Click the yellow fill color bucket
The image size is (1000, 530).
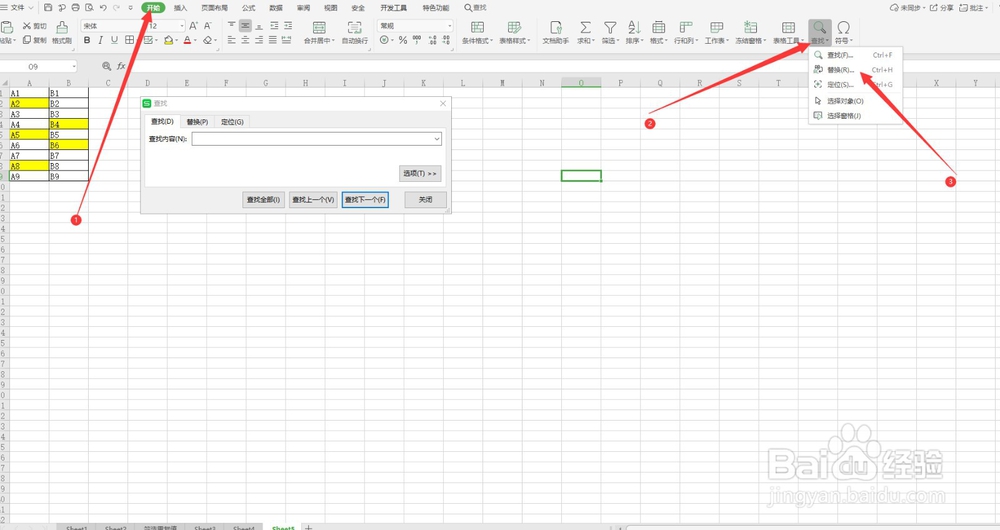point(168,40)
